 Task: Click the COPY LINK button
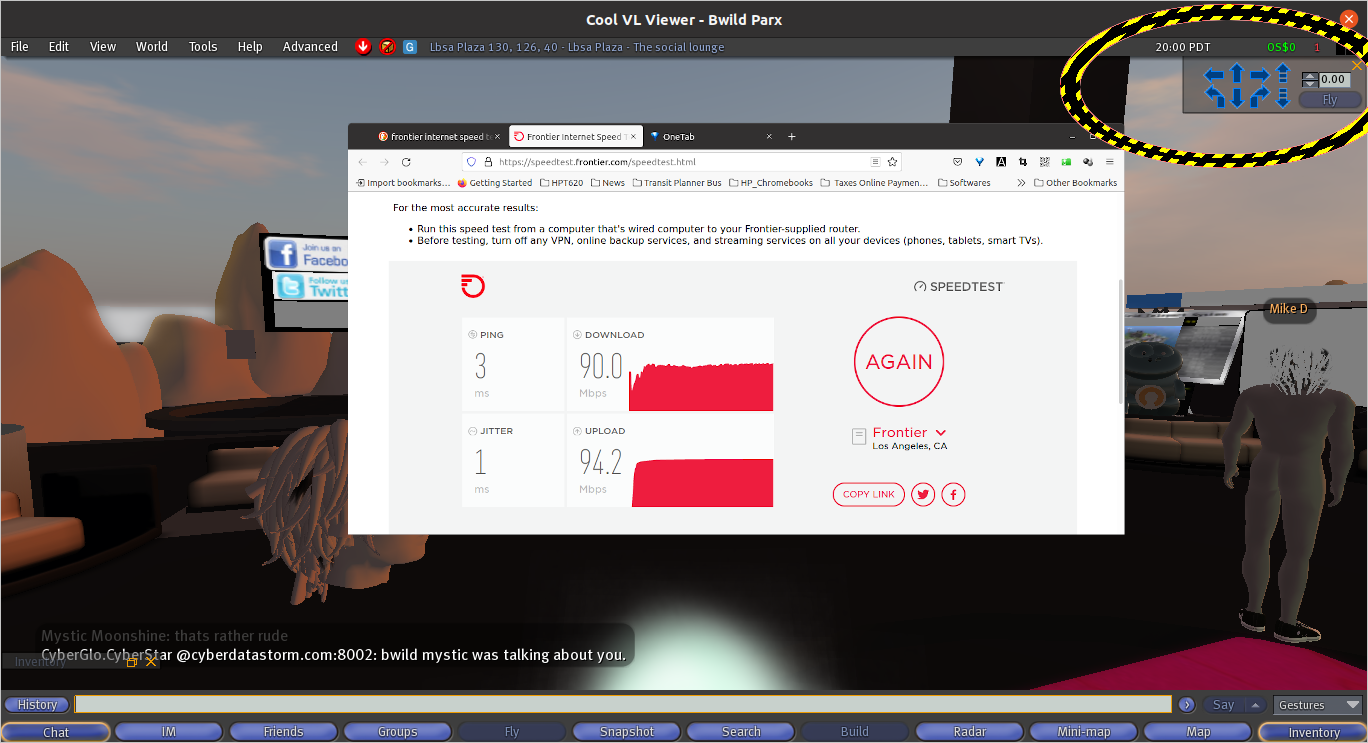(x=869, y=494)
